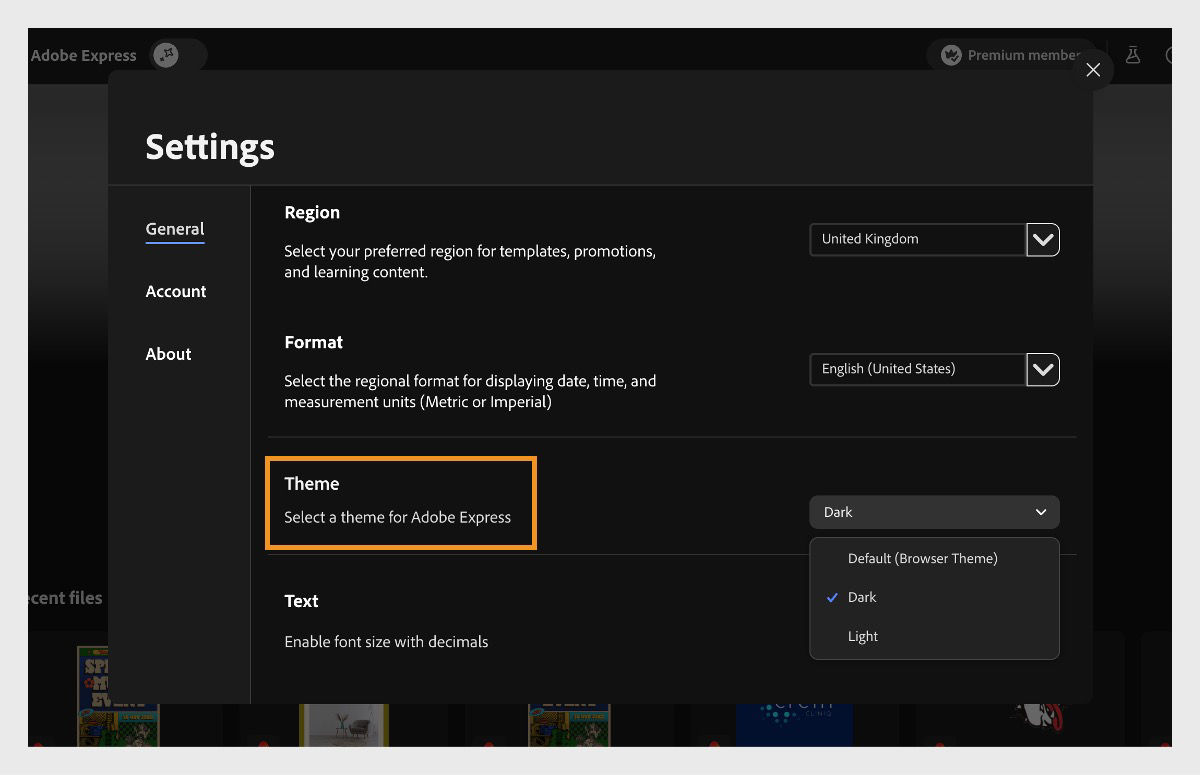This screenshot has height=775, width=1200.
Task: Click the Format section heading
Action: point(313,342)
